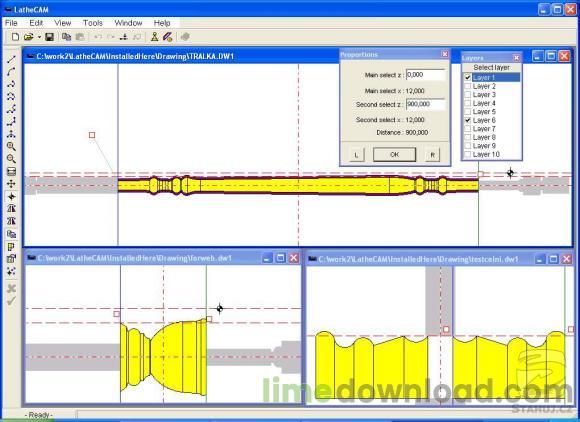Image resolution: width=580 pixels, height=422 pixels.
Task: Enable the Layer 2 checkbox
Action: 468,86
